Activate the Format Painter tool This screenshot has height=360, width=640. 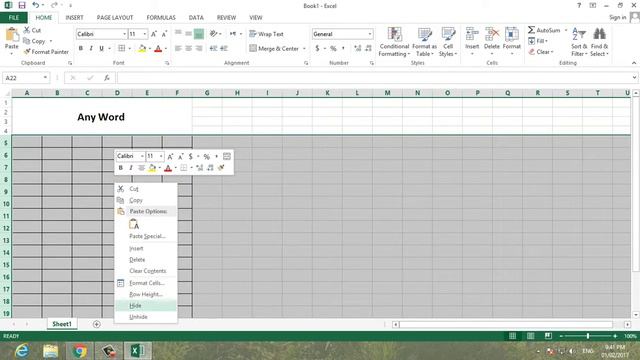pos(46,52)
